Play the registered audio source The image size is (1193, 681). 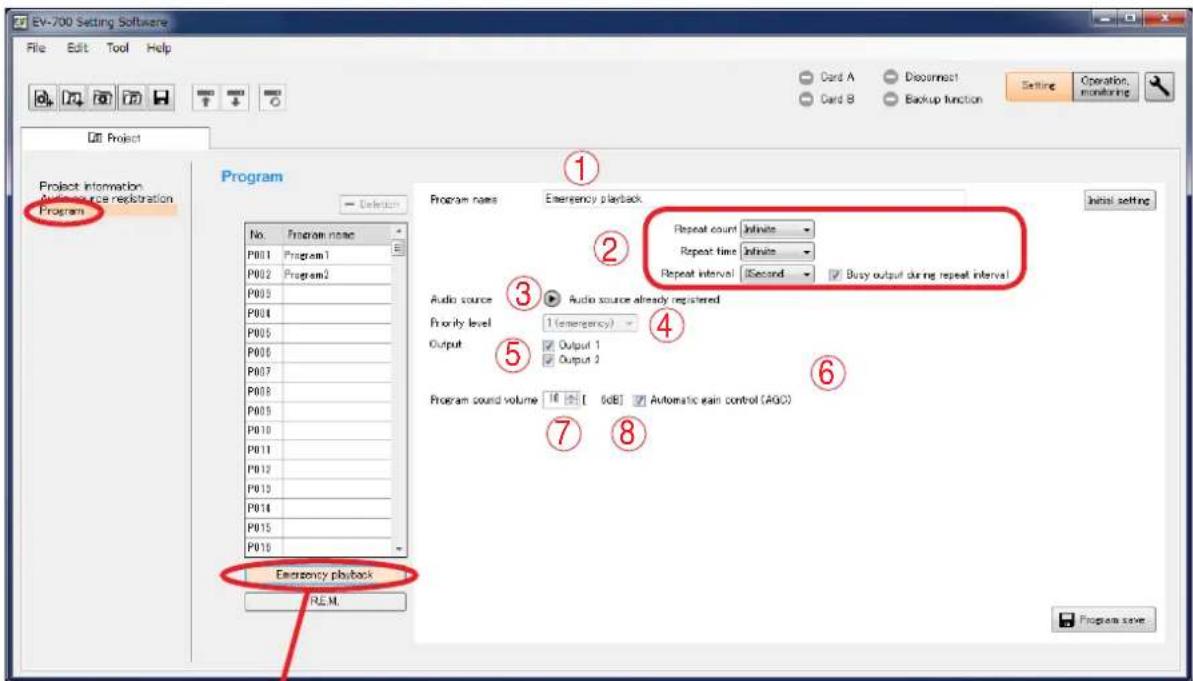[551, 299]
